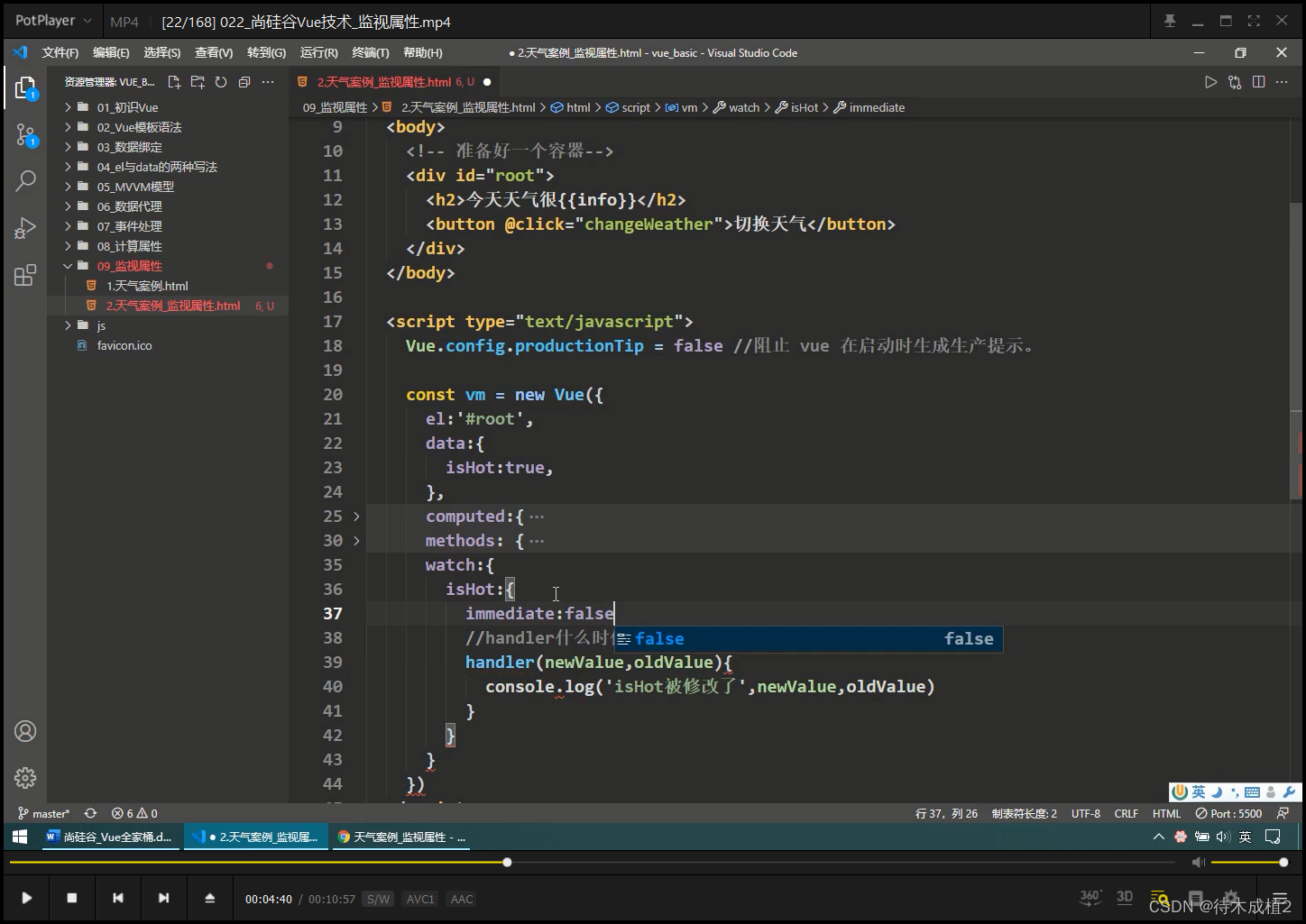Open 1.天气案例.html in explorer
Screen dimensions: 1306x924
click(x=147, y=286)
